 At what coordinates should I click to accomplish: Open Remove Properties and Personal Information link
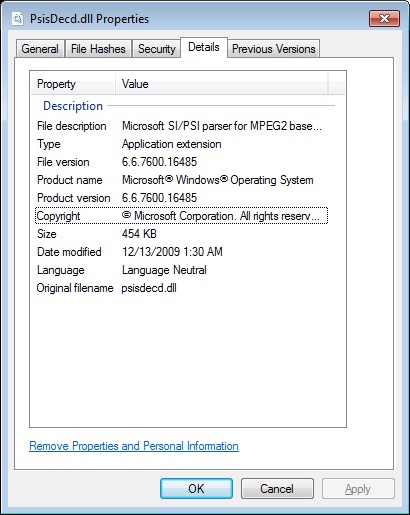(x=134, y=446)
